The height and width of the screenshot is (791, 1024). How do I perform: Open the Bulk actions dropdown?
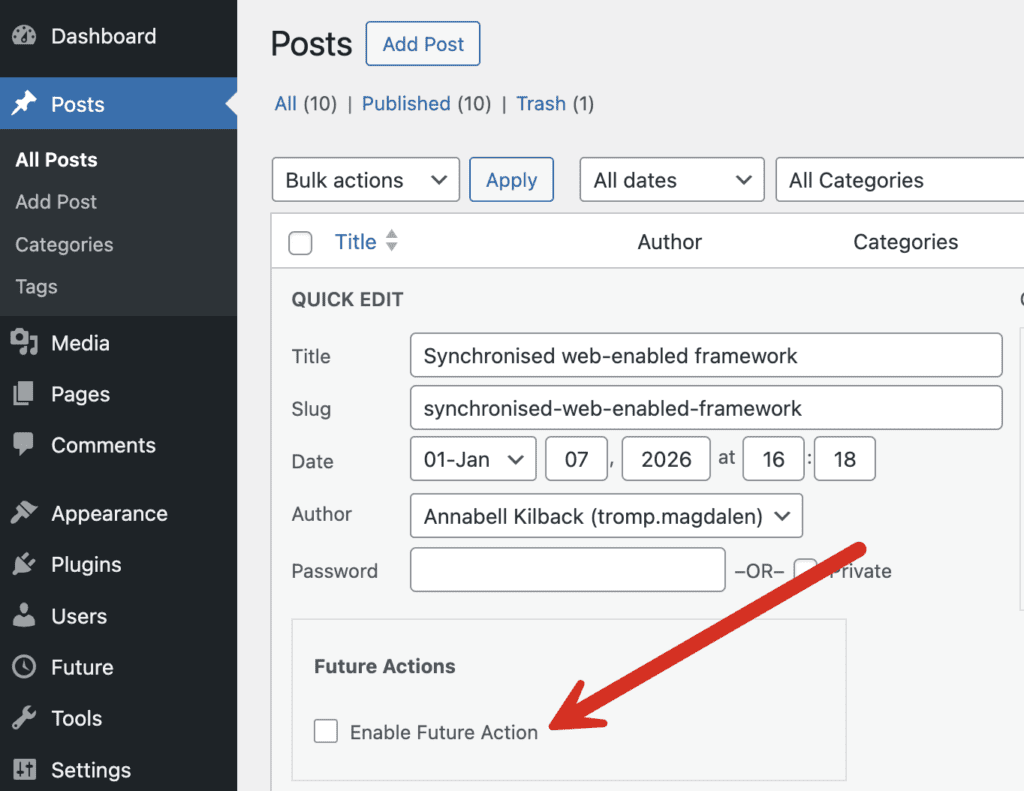coord(365,180)
